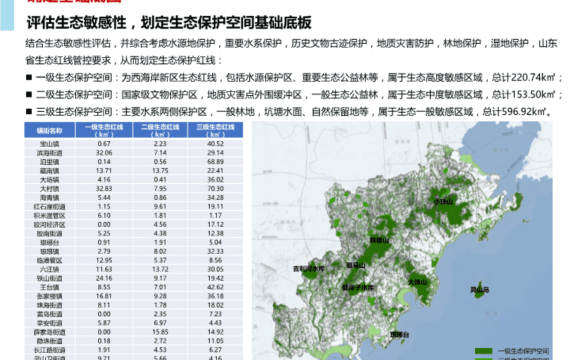Select the 铁山街道 row name cell
The width and height of the screenshot is (570, 360).
[50, 278]
